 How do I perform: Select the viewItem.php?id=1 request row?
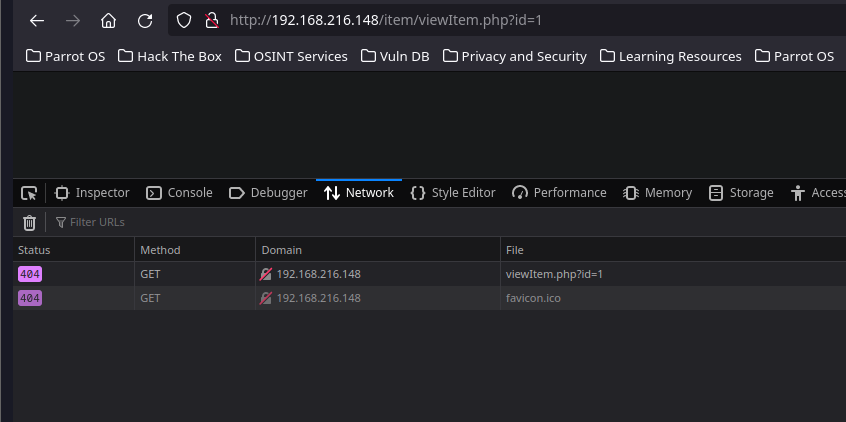pyautogui.click(x=429, y=274)
